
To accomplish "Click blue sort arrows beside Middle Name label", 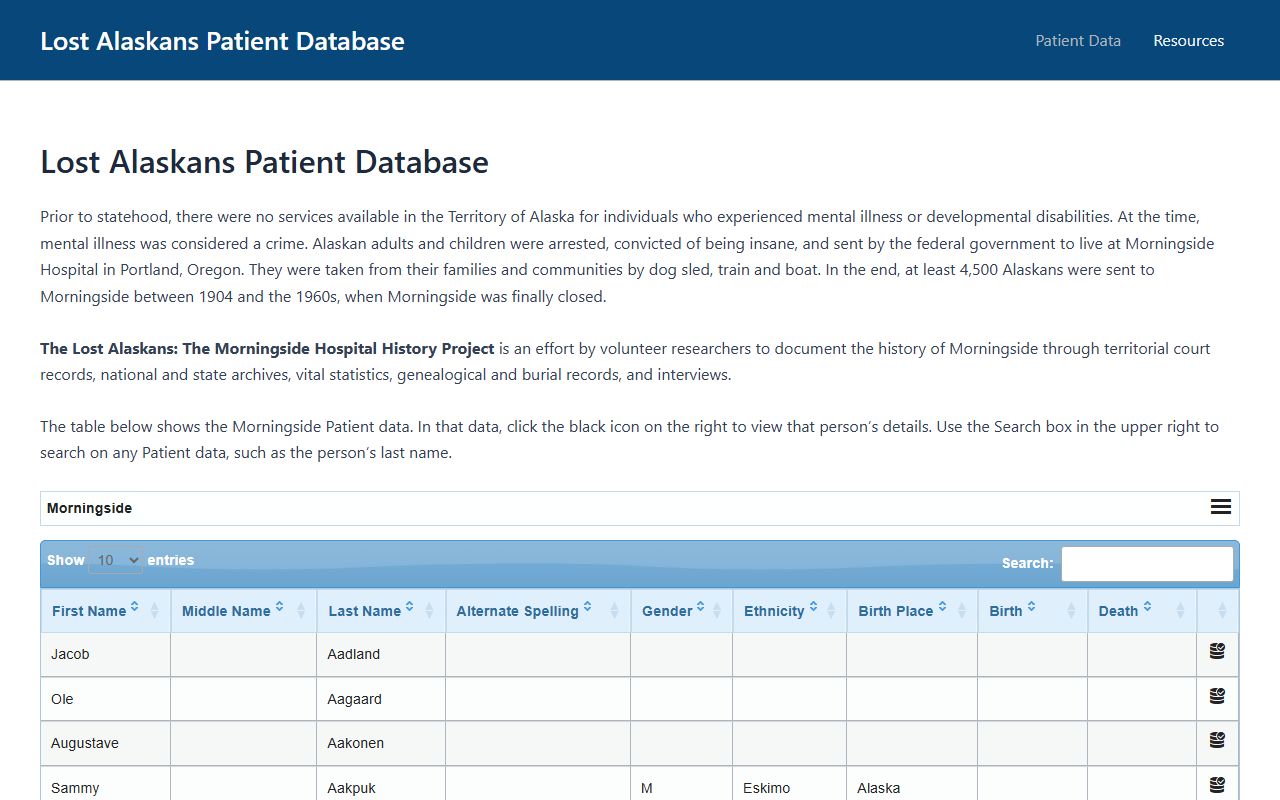I will pos(279,608).
